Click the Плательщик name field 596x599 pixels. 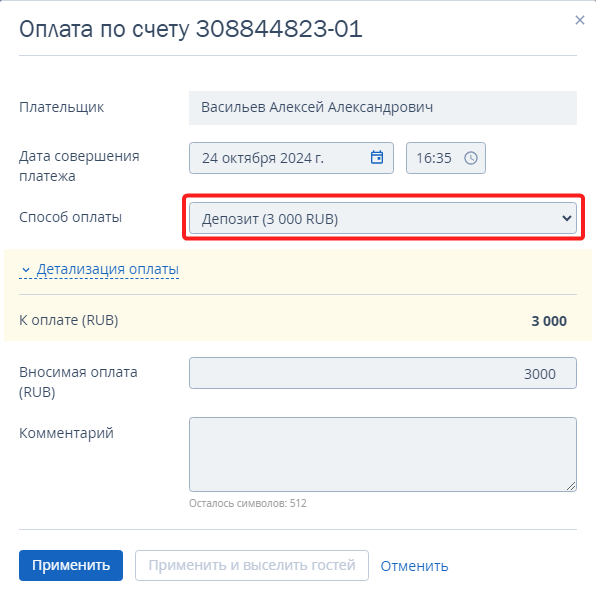[383, 108]
